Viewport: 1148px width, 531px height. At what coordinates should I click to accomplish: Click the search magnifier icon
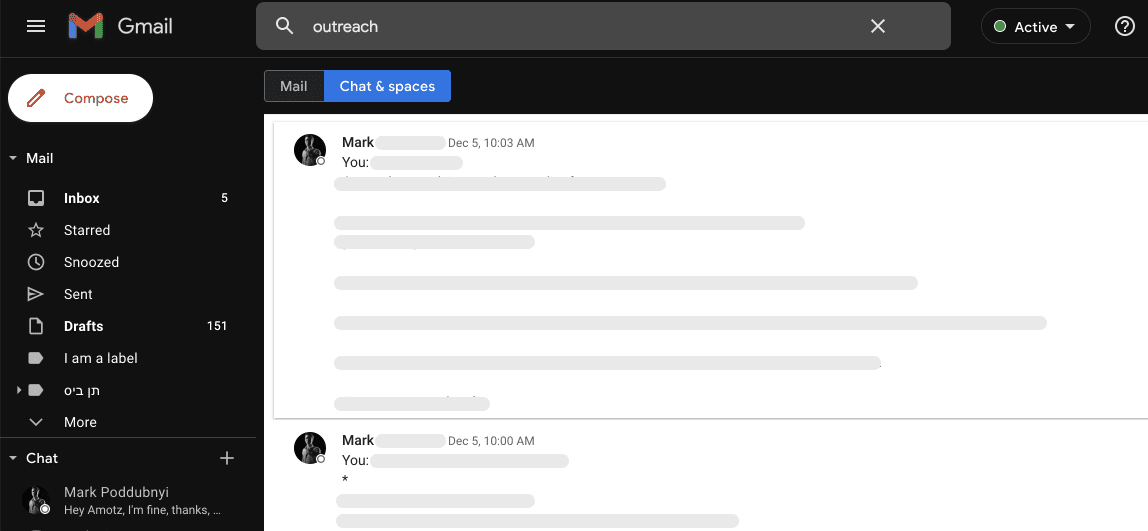285,26
